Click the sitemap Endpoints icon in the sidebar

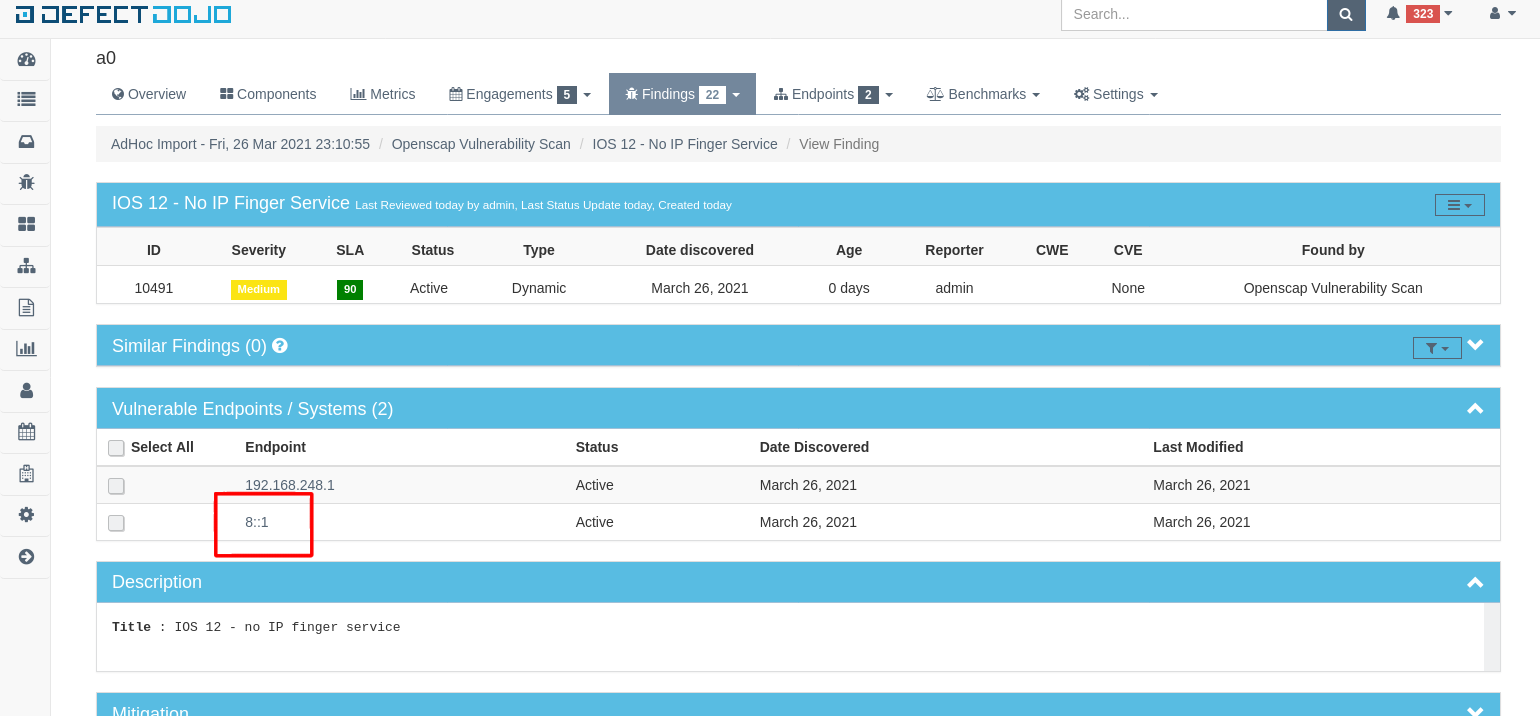(x=25, y=265)
